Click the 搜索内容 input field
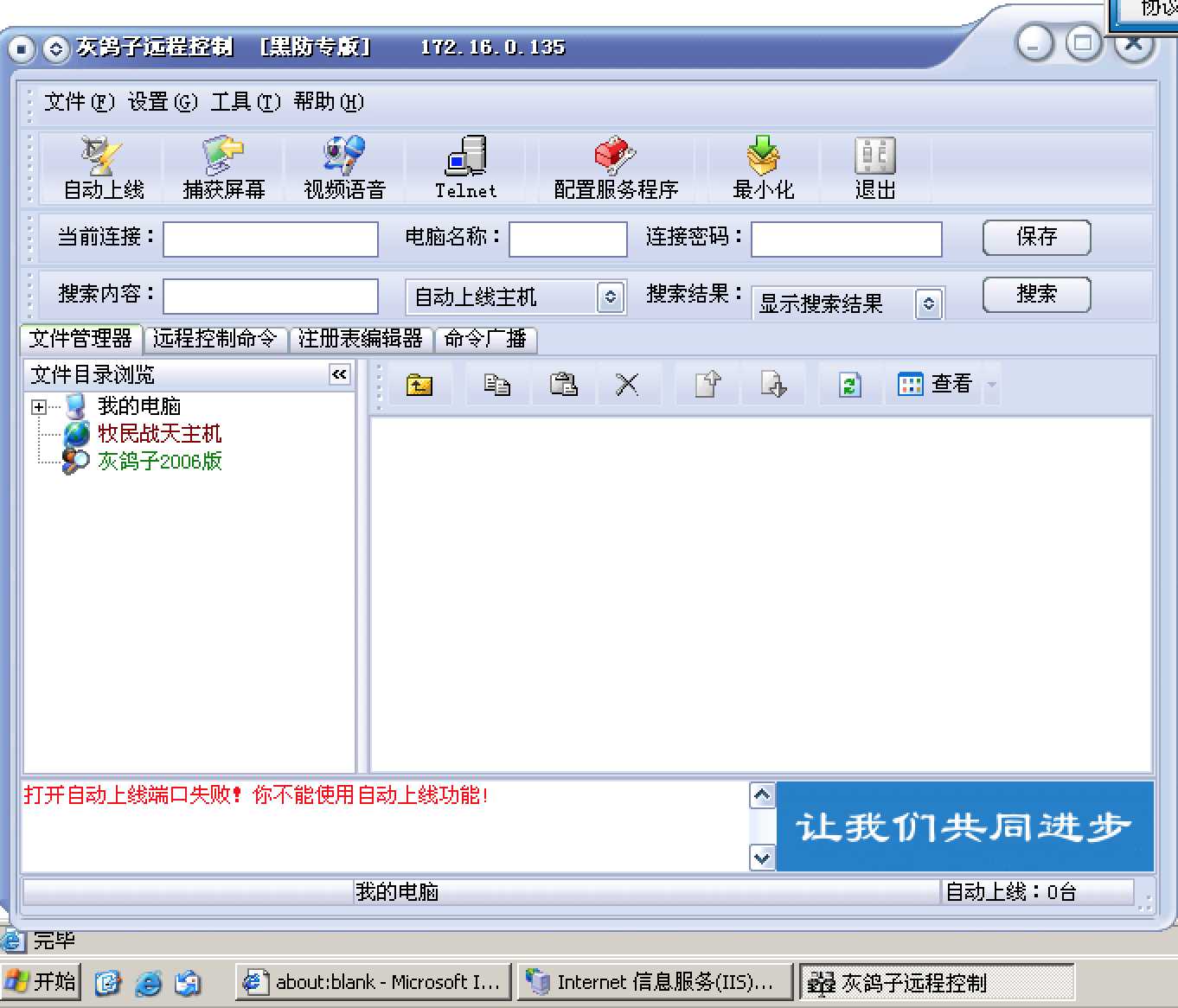 point(271,297)
